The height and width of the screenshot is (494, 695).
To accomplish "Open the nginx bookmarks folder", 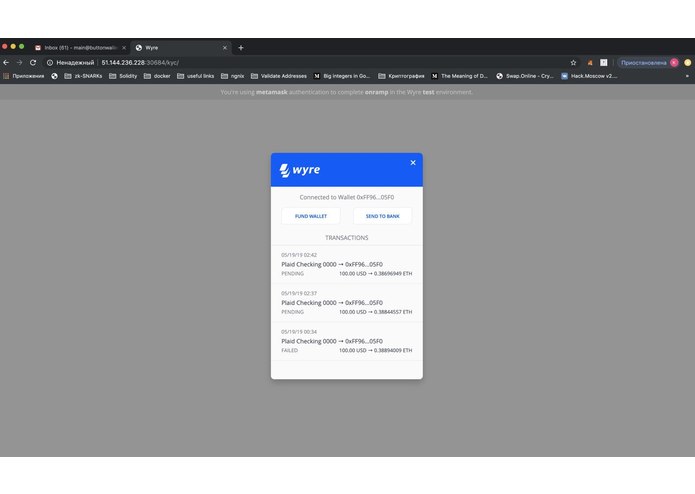I will [x=233, y=76].
